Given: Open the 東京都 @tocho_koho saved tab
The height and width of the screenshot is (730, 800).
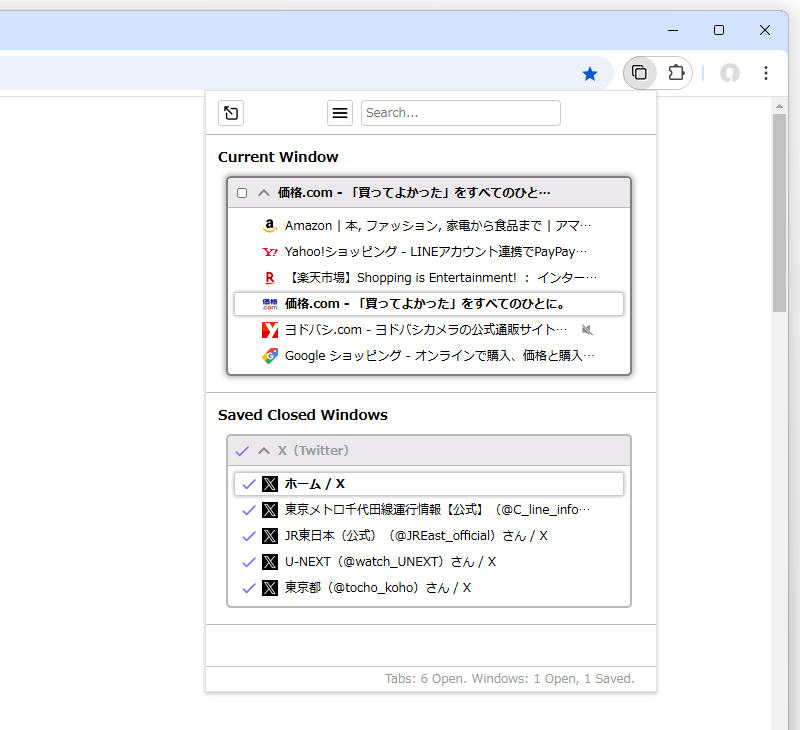Looking at the screenshot, I should [x=429, y=588].
